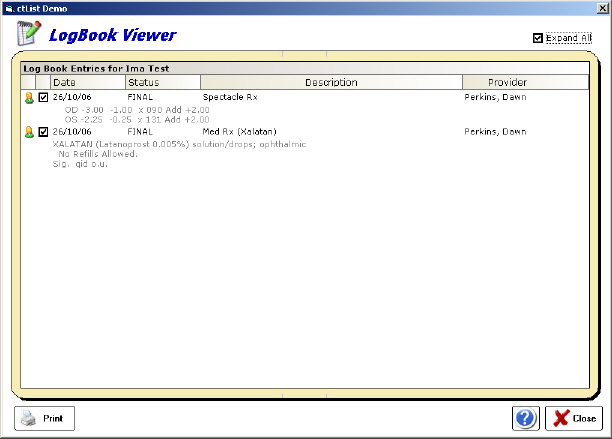This screenshot has height=439, width=612.
Task: Click the blank checkbox column header cell
Action: click(43, 82)
